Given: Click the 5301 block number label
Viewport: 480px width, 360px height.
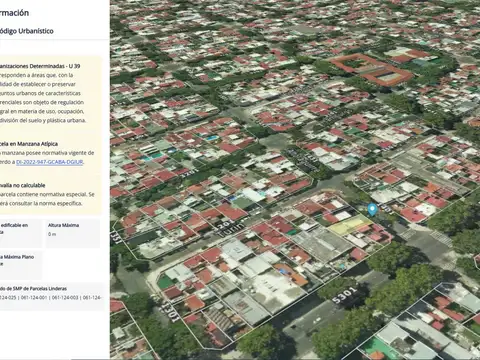Looking at the screenshot, I should pyautogui.click(x=344, y=295).
